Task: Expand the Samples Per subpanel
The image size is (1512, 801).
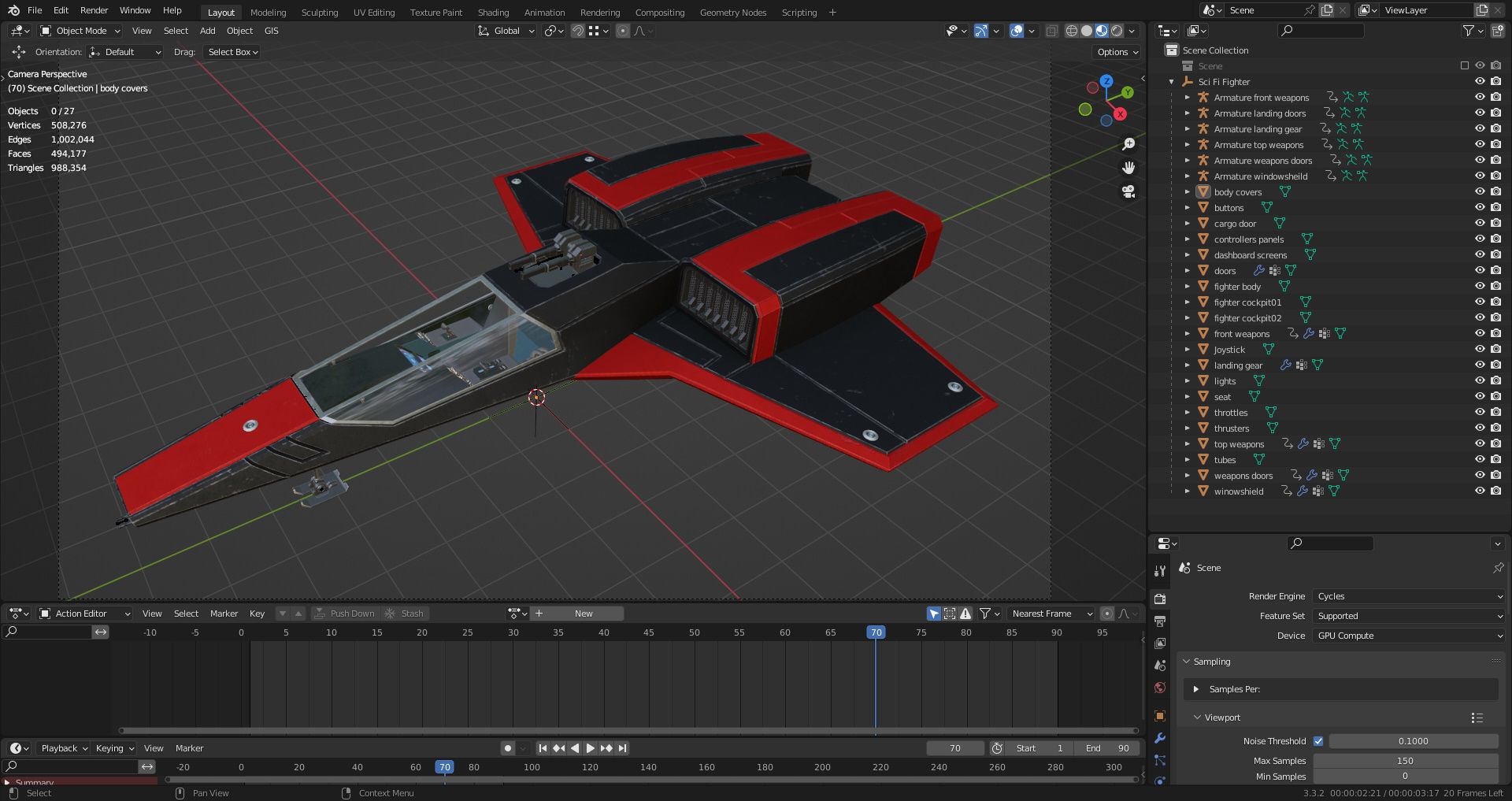Action: click(1196, 689)
